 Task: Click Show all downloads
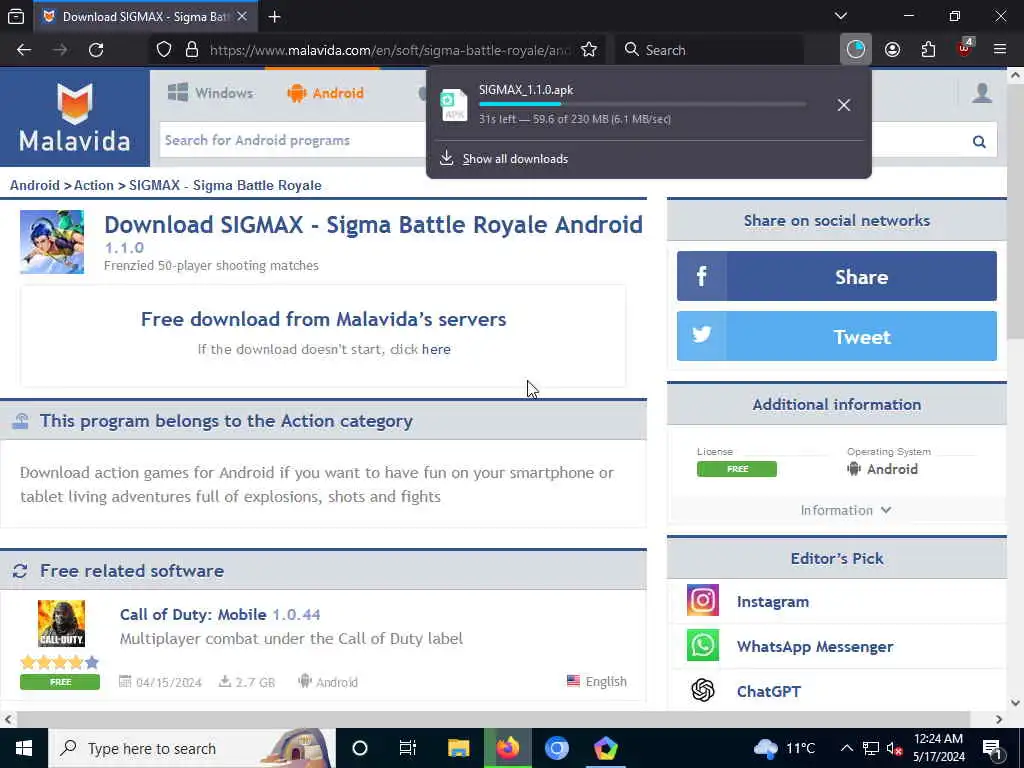coord(515,159)
